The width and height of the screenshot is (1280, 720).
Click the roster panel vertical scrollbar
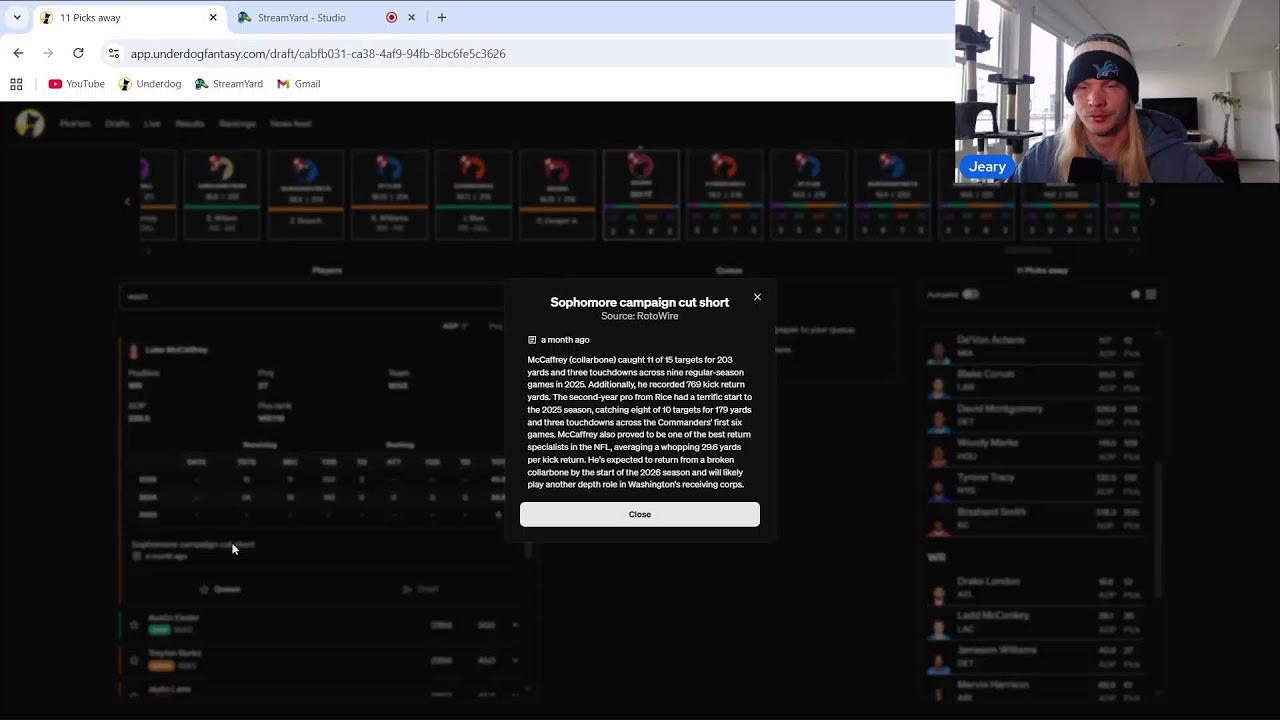point(1160,530)
